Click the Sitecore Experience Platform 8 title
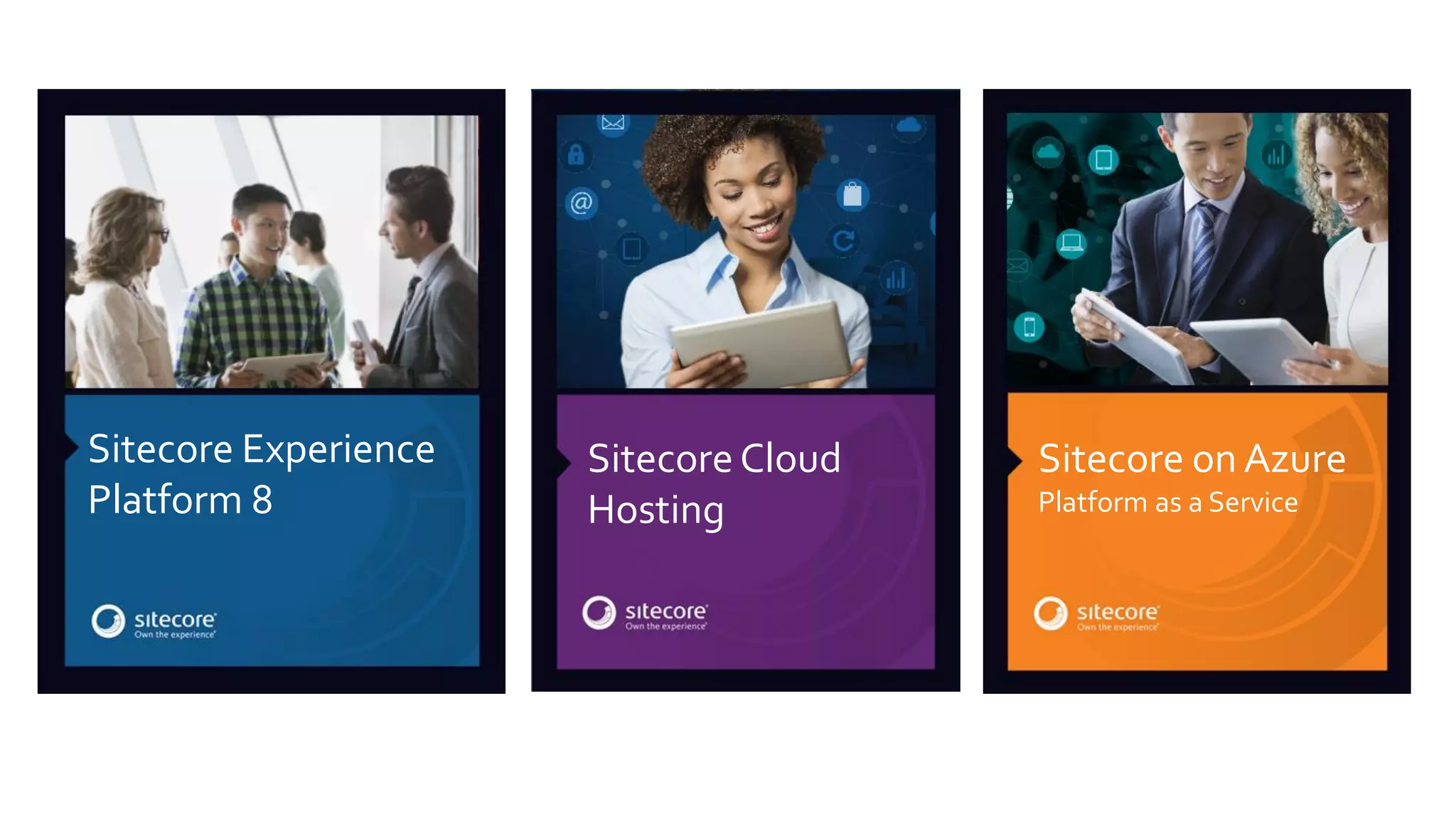This screenshot has height=819, width=1456. point(262,474)
